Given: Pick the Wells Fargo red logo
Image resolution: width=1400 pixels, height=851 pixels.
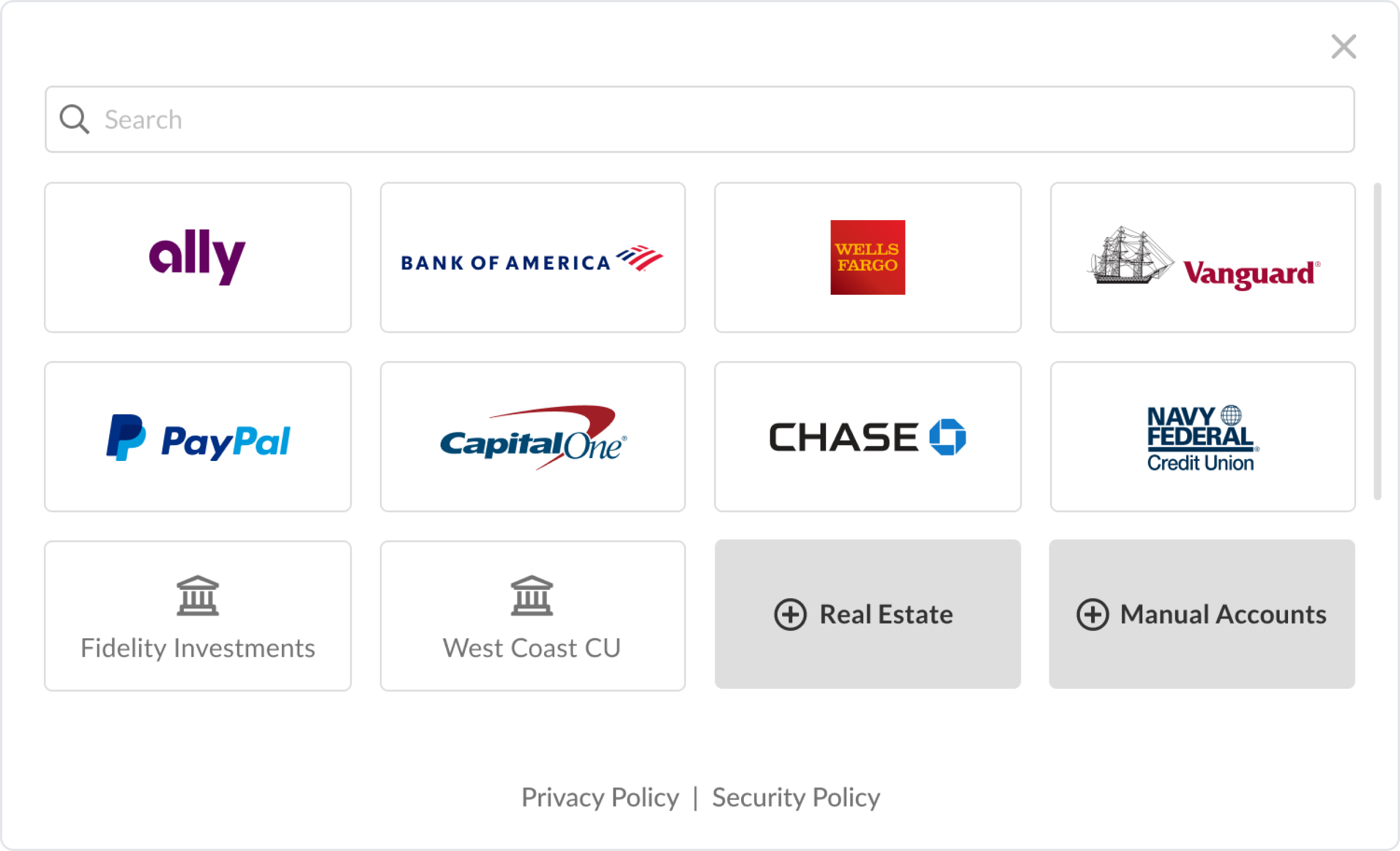Looking at the screenshot, I should (867, 258).
